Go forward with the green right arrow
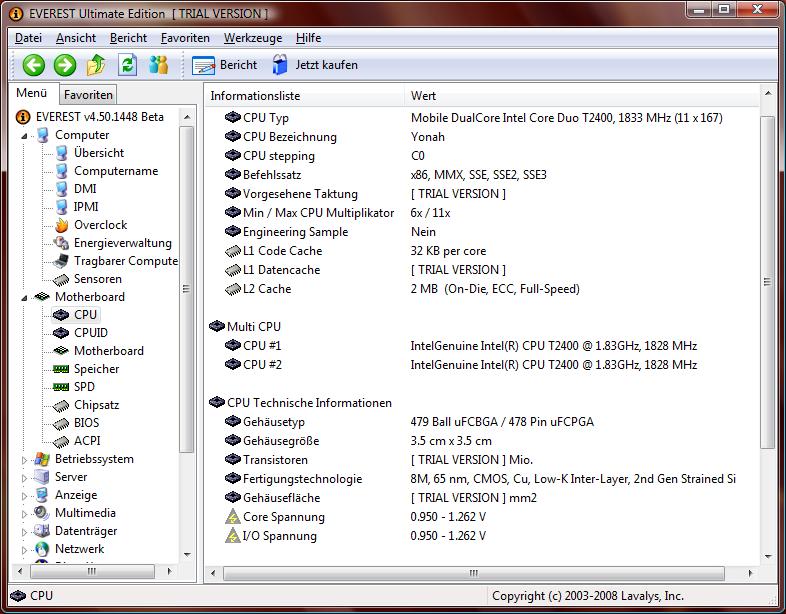The image size is (786, 614). [x=65, y=65]
